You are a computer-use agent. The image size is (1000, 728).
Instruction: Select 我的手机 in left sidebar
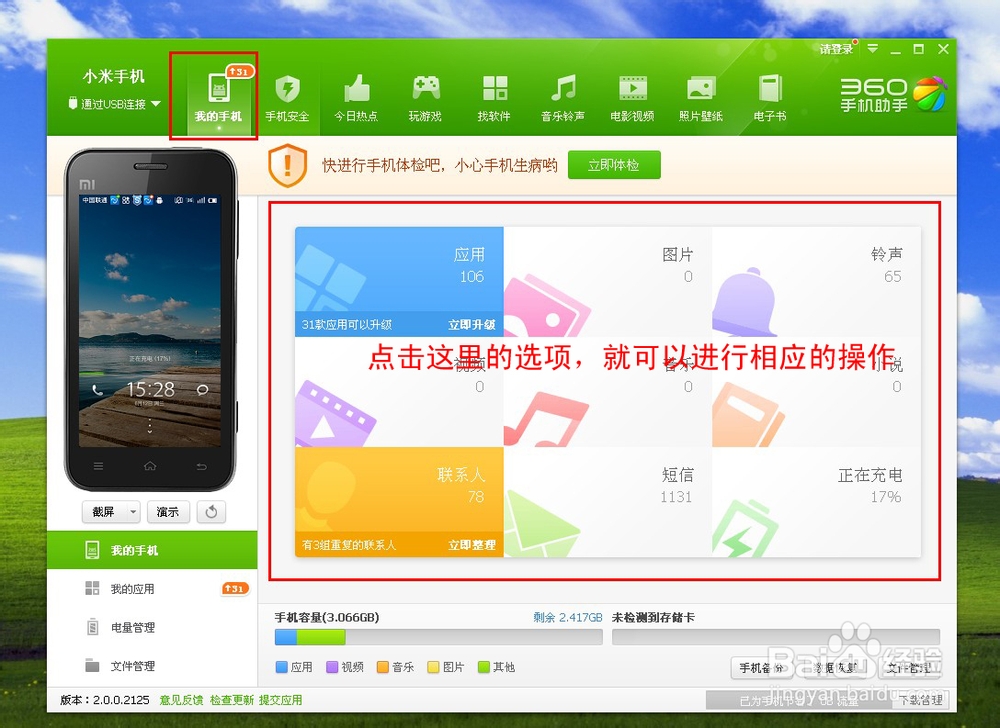(152, 550)
